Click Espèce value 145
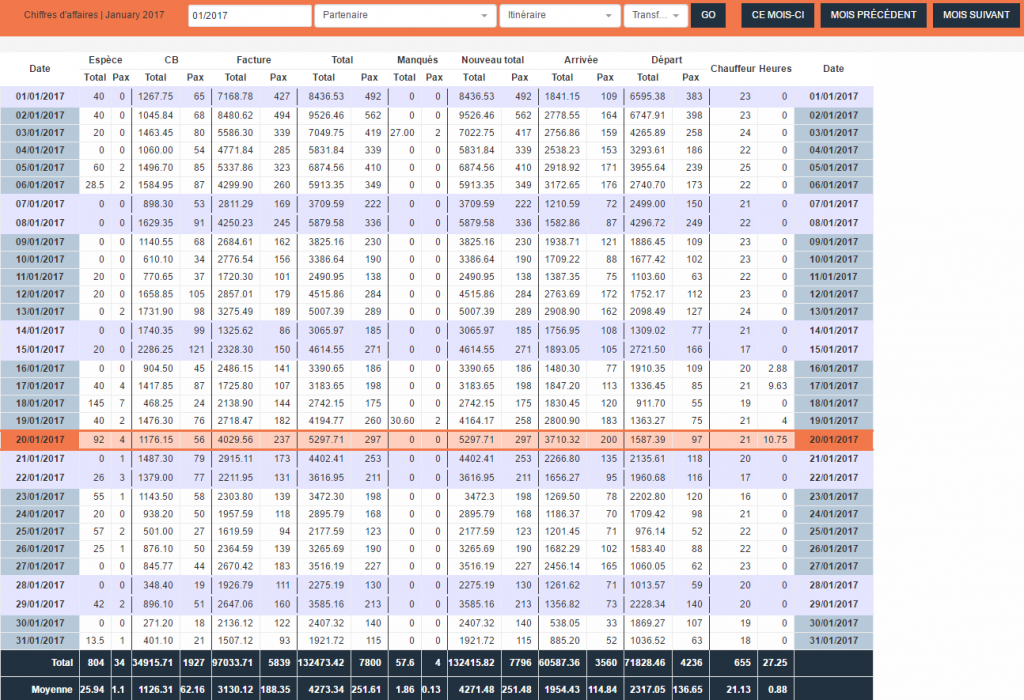Image resolution: width=1024 pixels, height=700 pixels. click(96, 403)
